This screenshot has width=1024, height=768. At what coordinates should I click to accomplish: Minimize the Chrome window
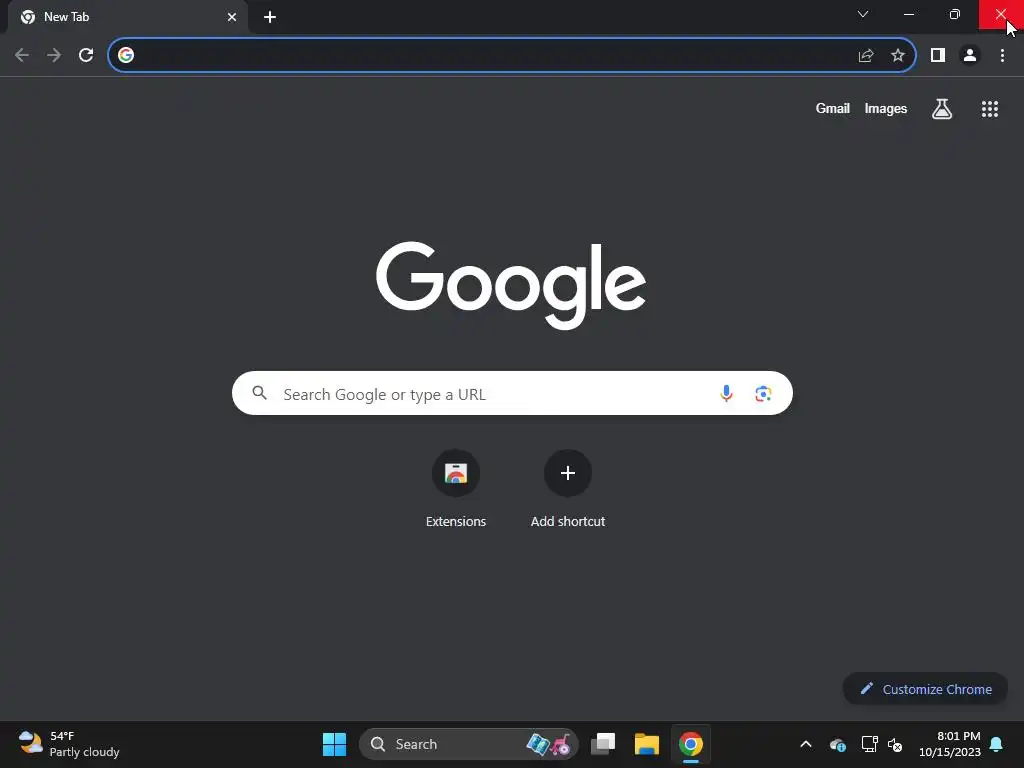pyautogui.click(x=909, y=14)
